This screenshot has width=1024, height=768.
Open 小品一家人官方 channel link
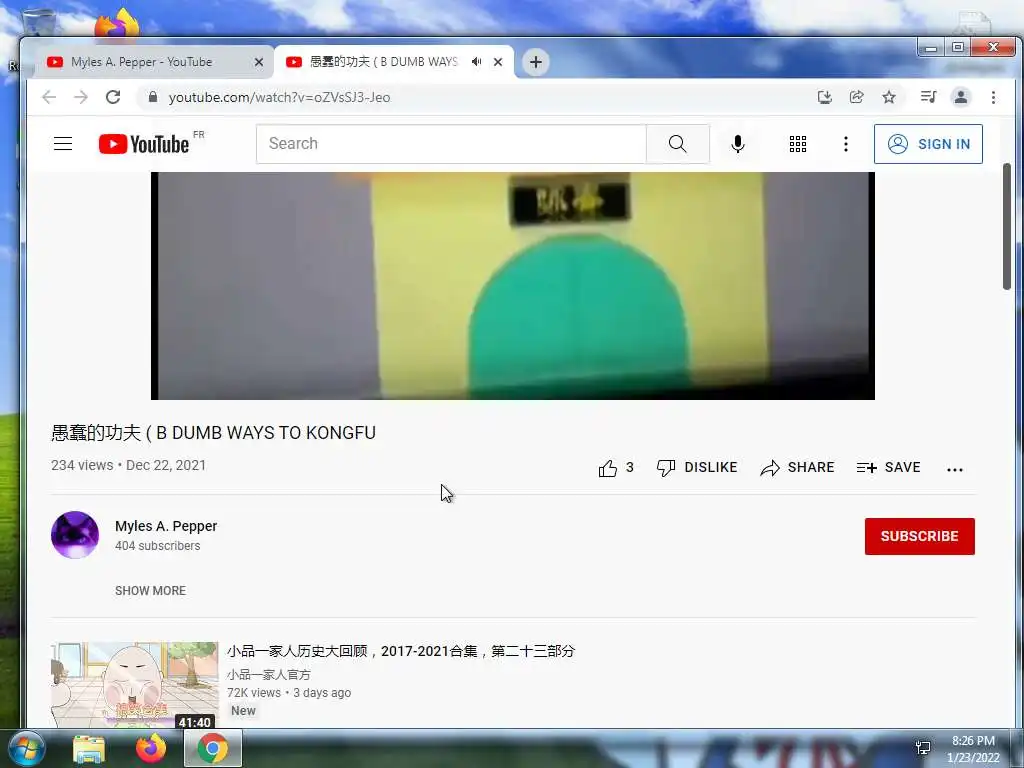pyautogui.click(x=268, y=675)
